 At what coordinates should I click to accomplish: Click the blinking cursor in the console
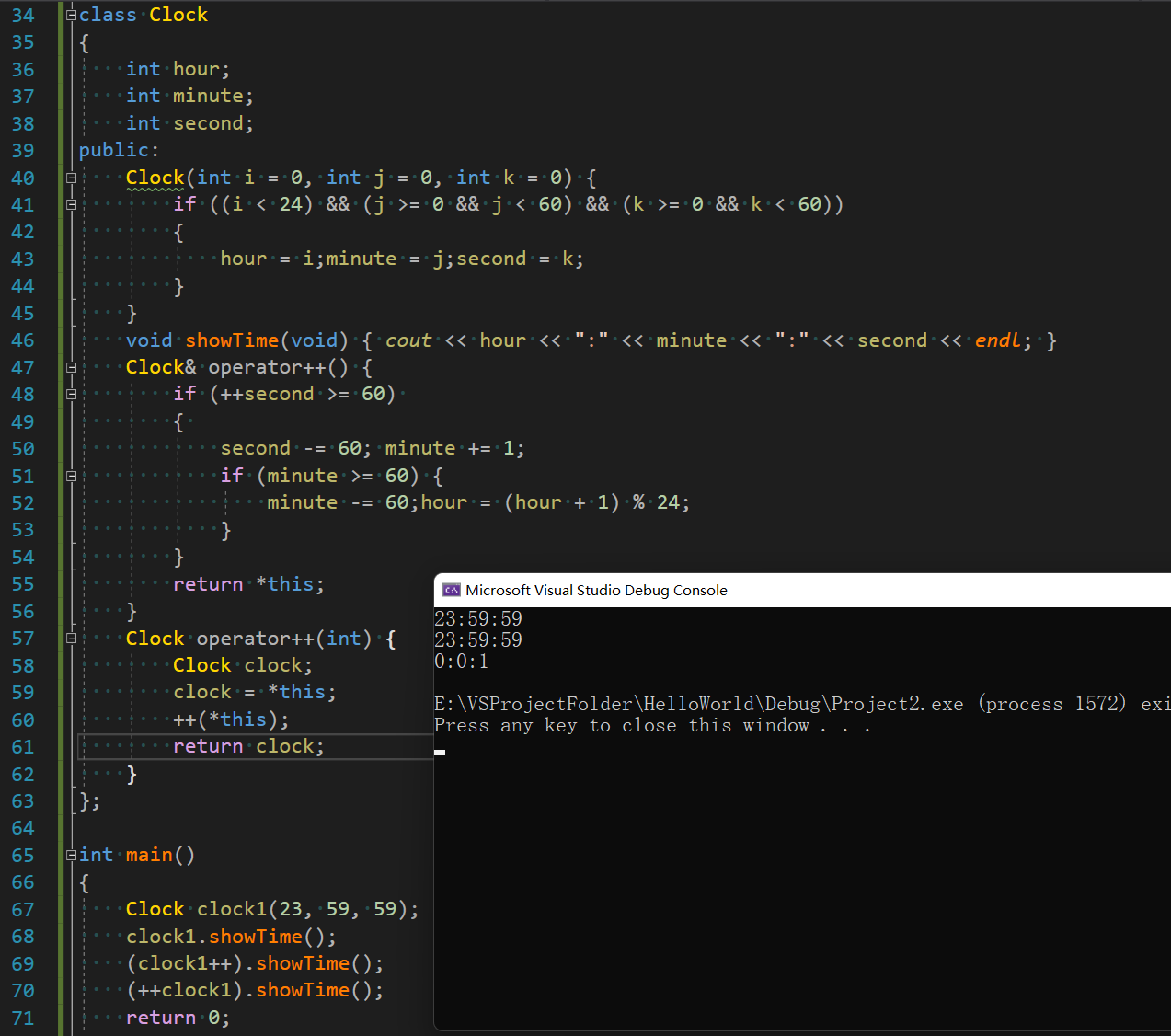440,752
